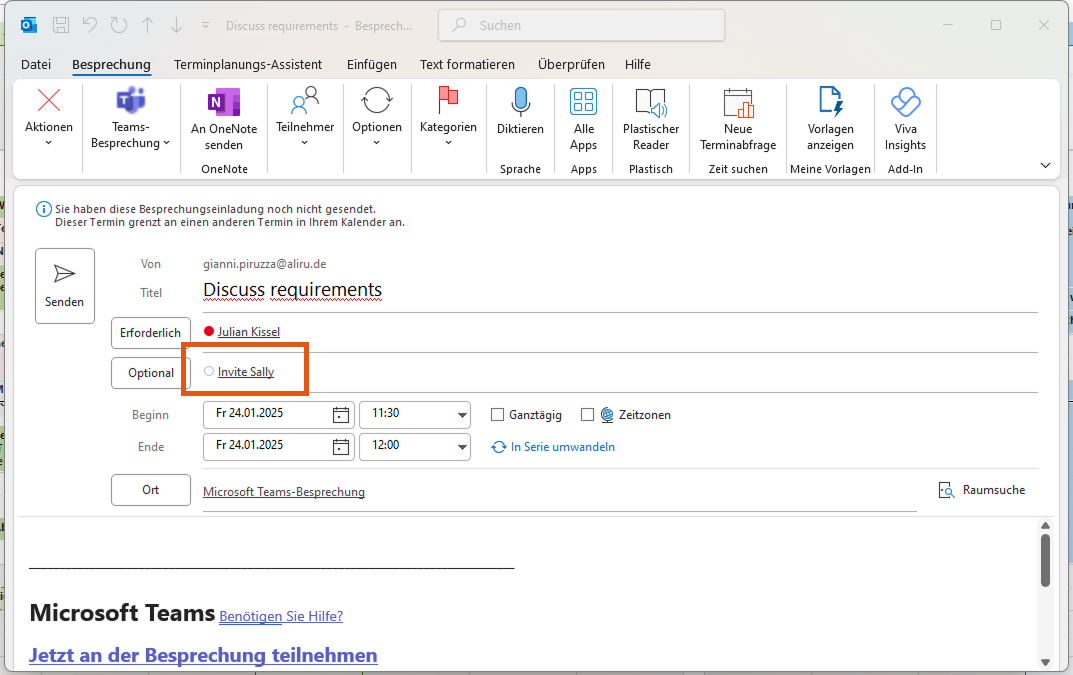Click Vorlagen anzeigen
The image size is (1073, 675).
(x=830, y=120)
